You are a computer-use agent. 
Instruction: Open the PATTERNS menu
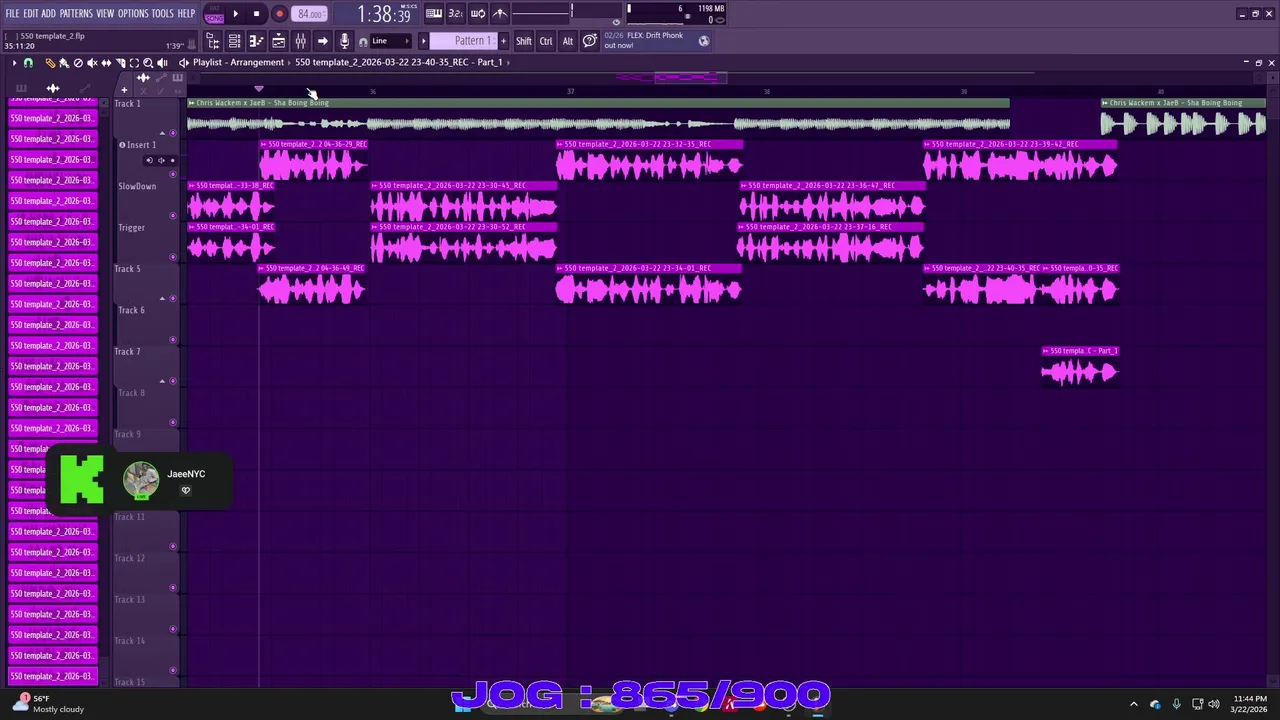point(76,13)
